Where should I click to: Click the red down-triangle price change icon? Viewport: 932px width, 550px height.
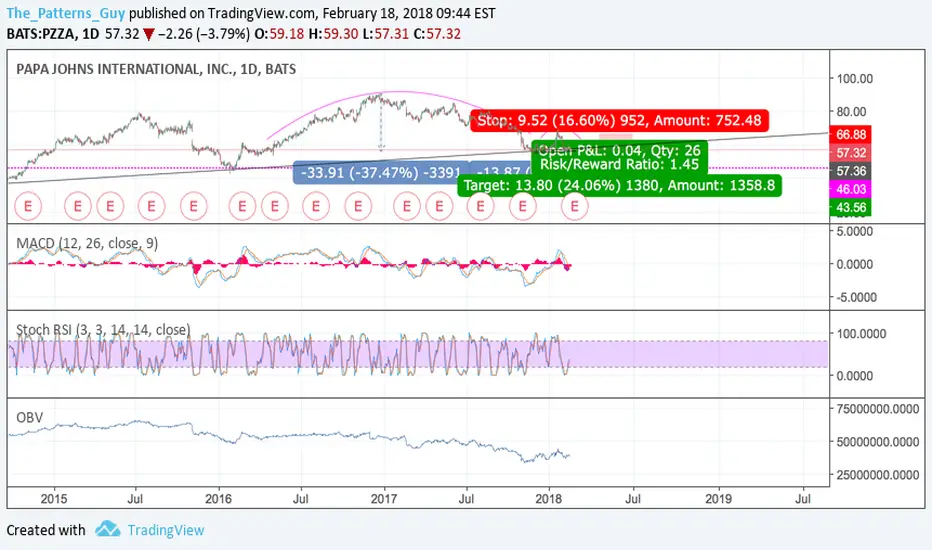(149, 34)
